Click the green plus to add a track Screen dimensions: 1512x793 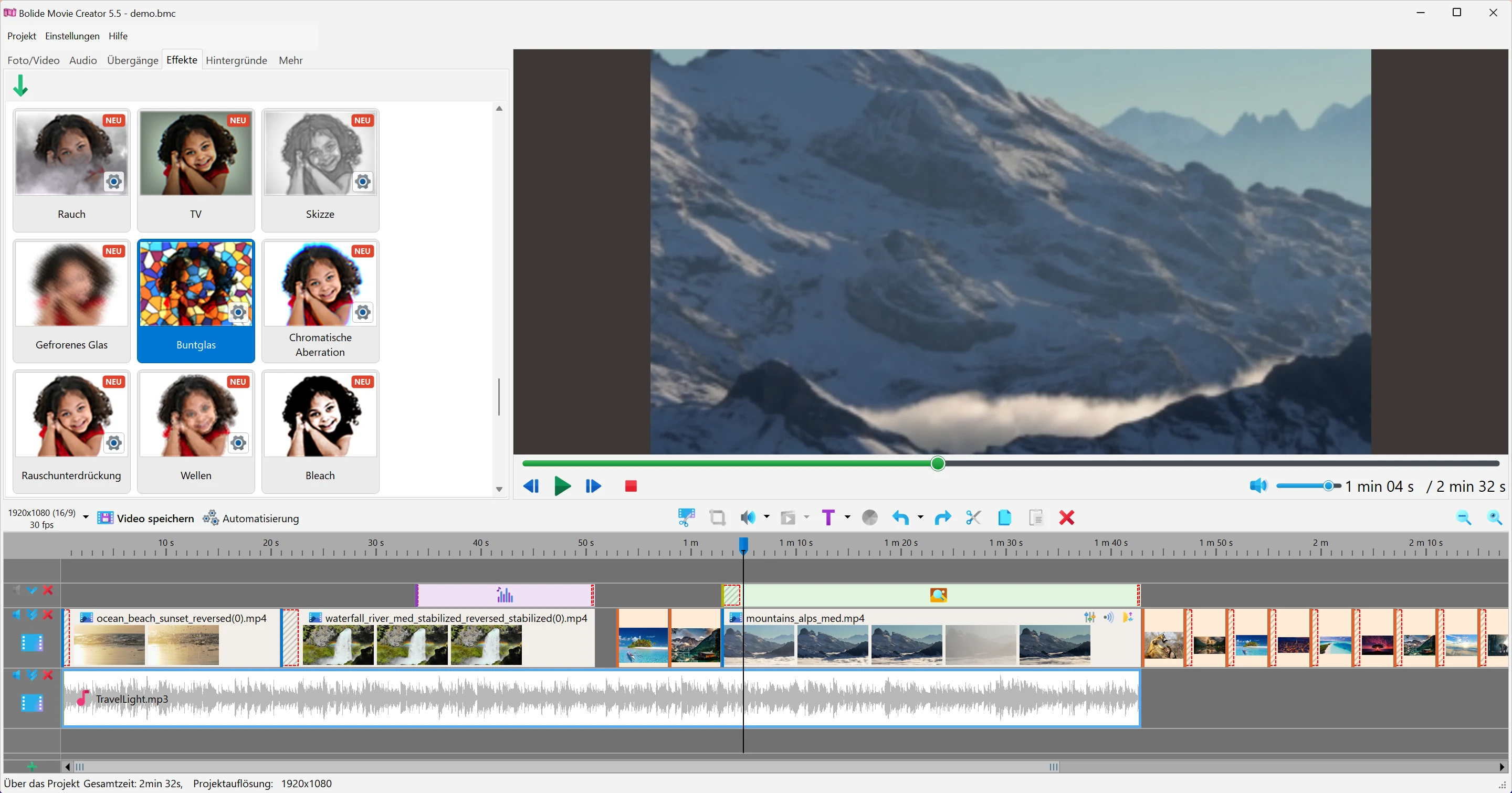click(x=31, y=767)
